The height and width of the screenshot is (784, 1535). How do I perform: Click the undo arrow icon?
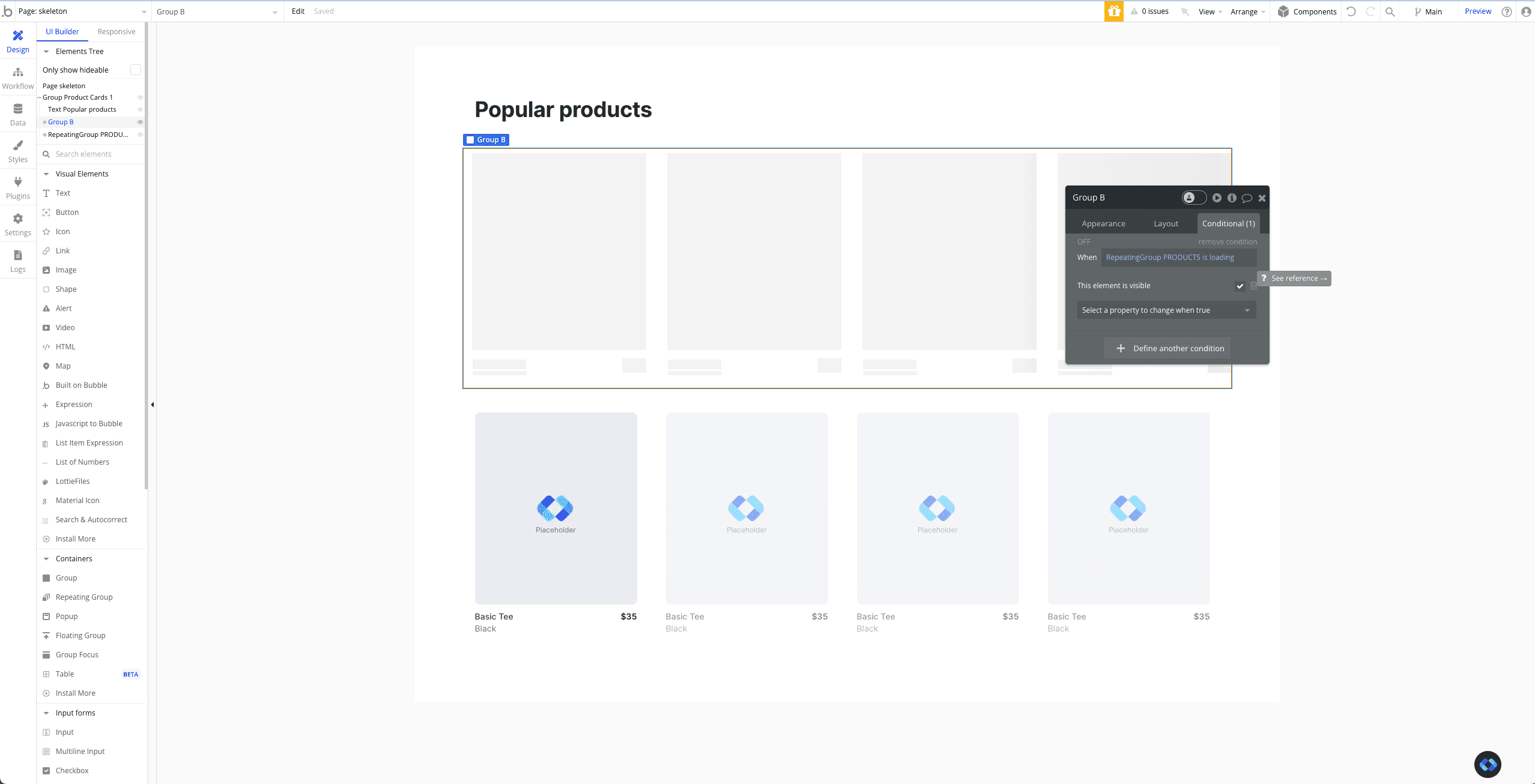(1351, 11)
